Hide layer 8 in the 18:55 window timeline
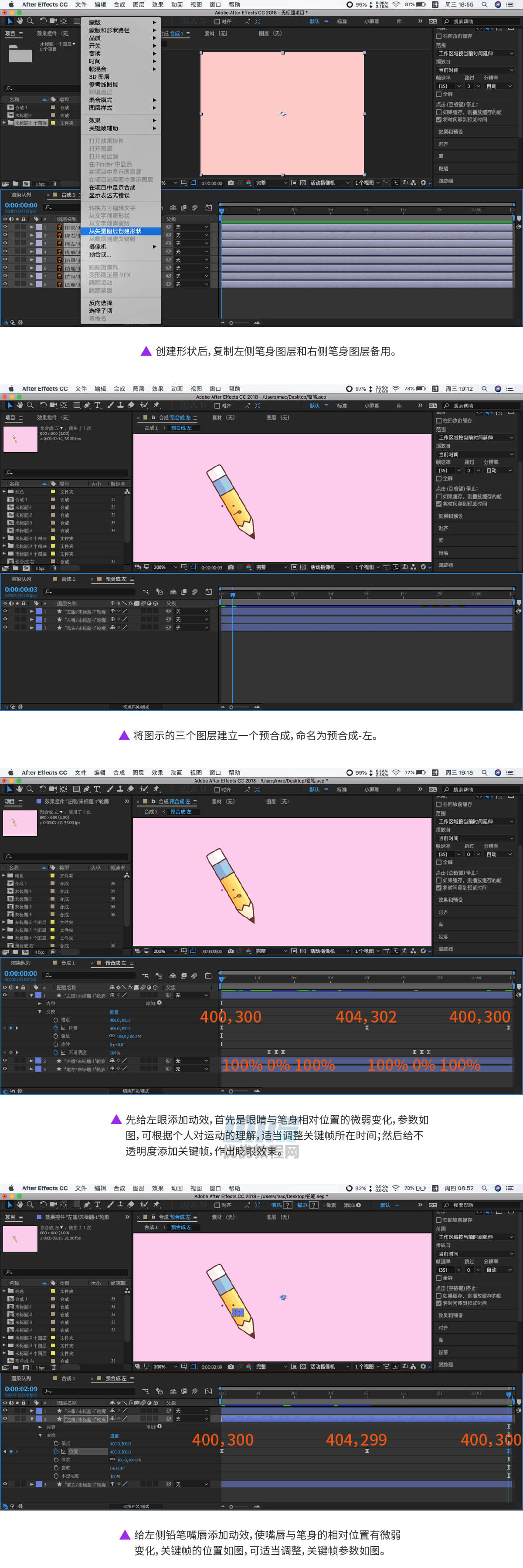This screenshot has width=523, height=1568. 6,284
